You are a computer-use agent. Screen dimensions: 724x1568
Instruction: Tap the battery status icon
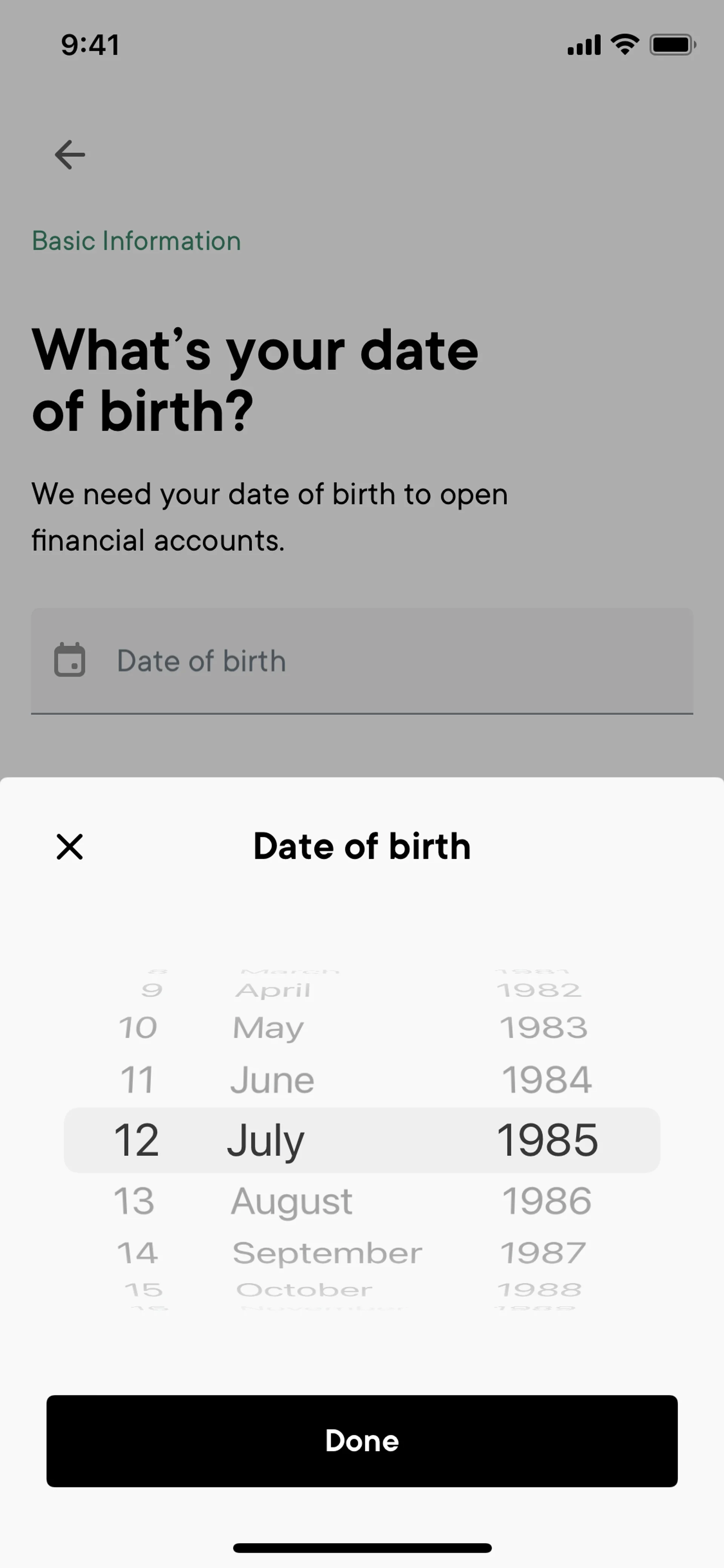click(x=672, y=45)
